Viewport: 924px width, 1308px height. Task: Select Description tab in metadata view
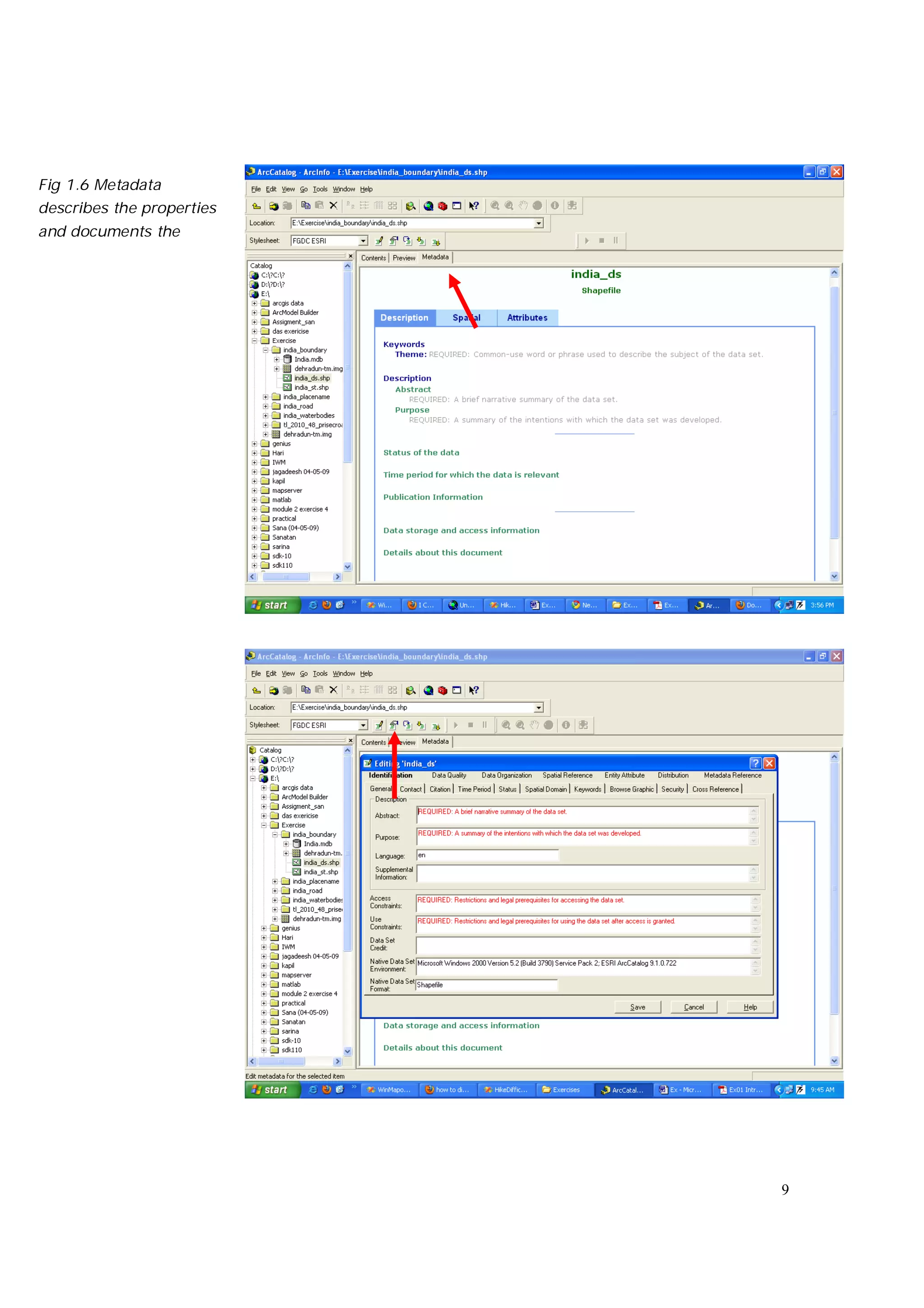click(405, 318)
